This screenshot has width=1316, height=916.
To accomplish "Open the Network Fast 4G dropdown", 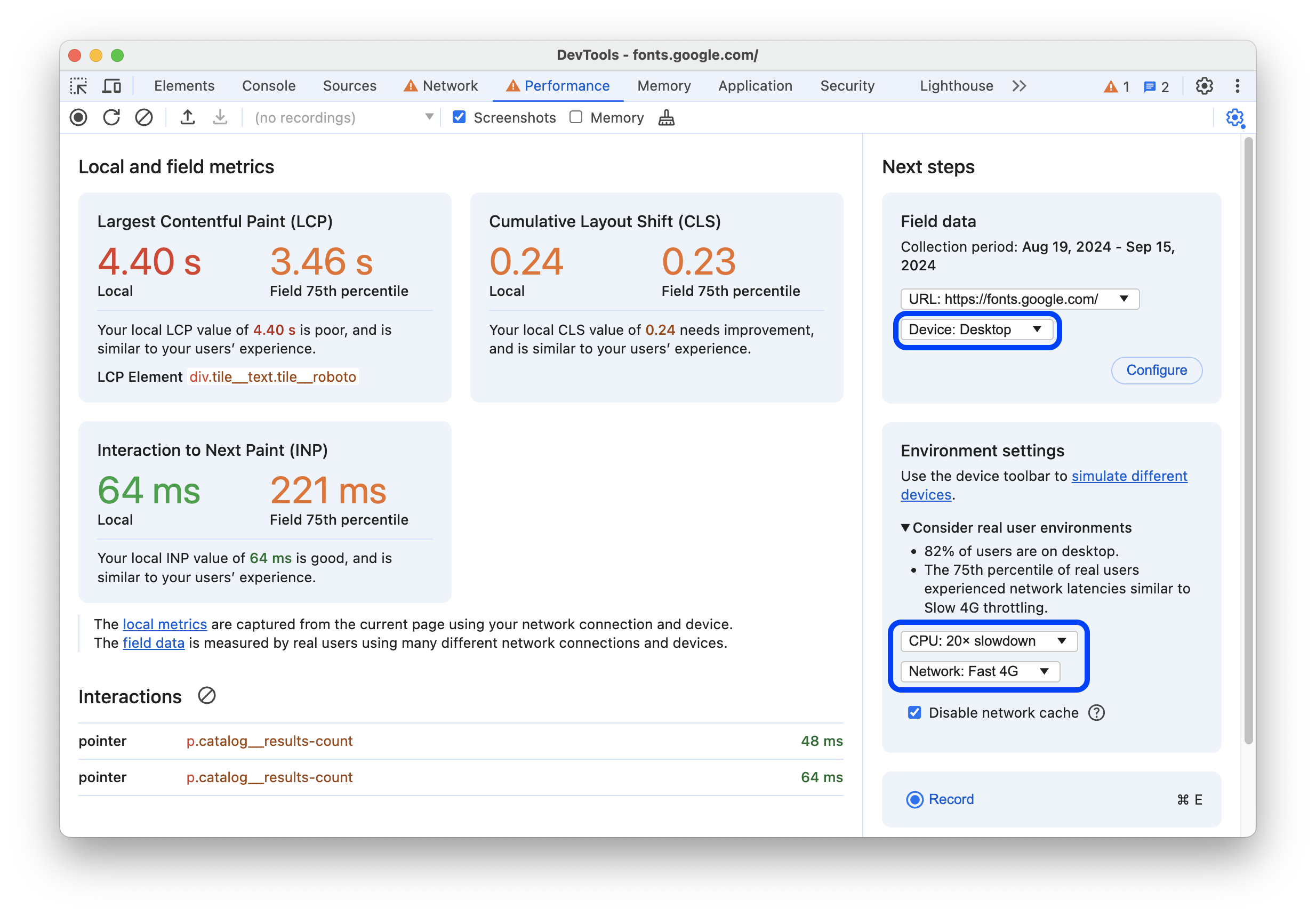I will [x=978, y=671].
